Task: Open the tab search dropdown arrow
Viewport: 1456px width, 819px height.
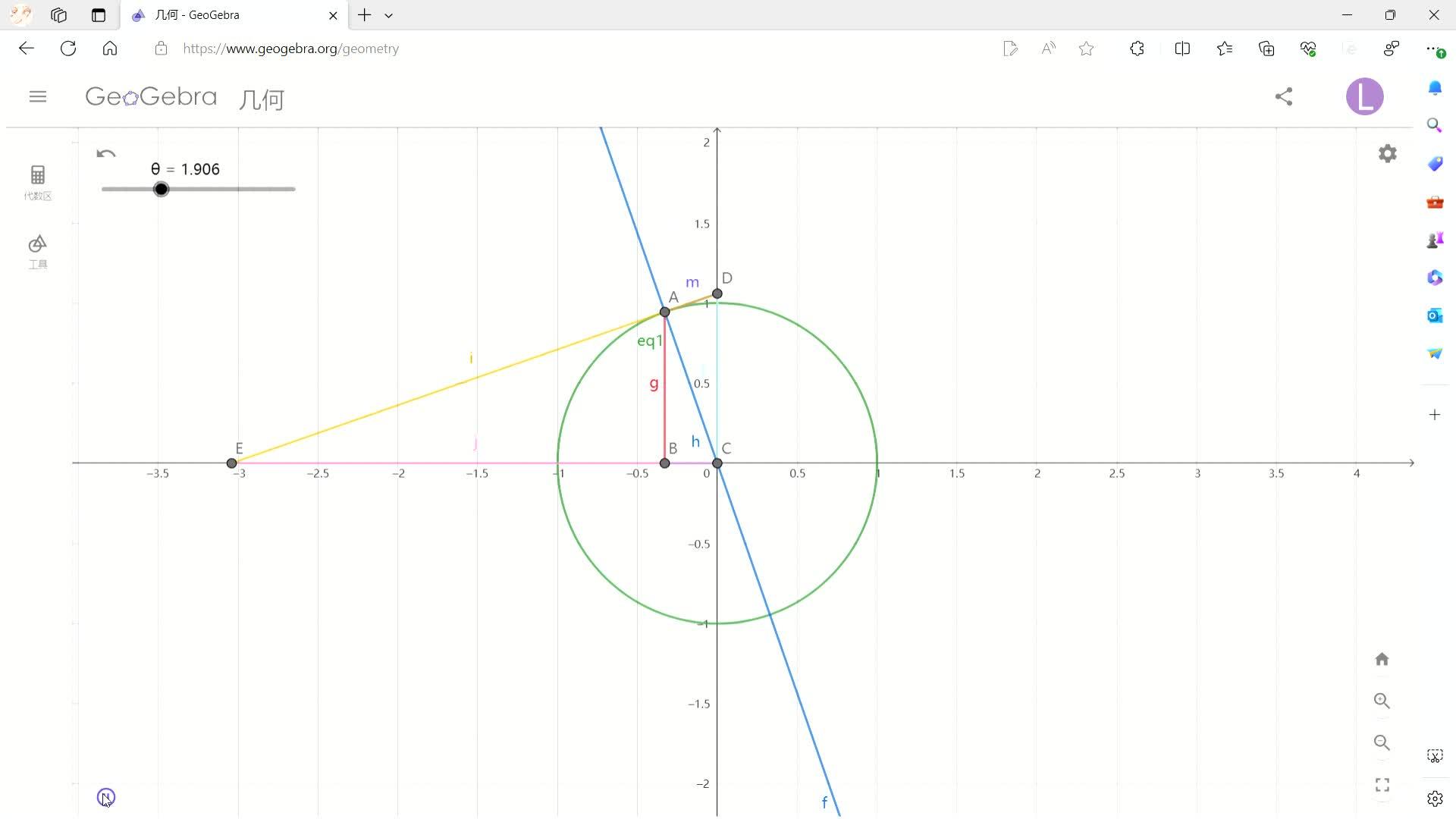Action: 388,15
